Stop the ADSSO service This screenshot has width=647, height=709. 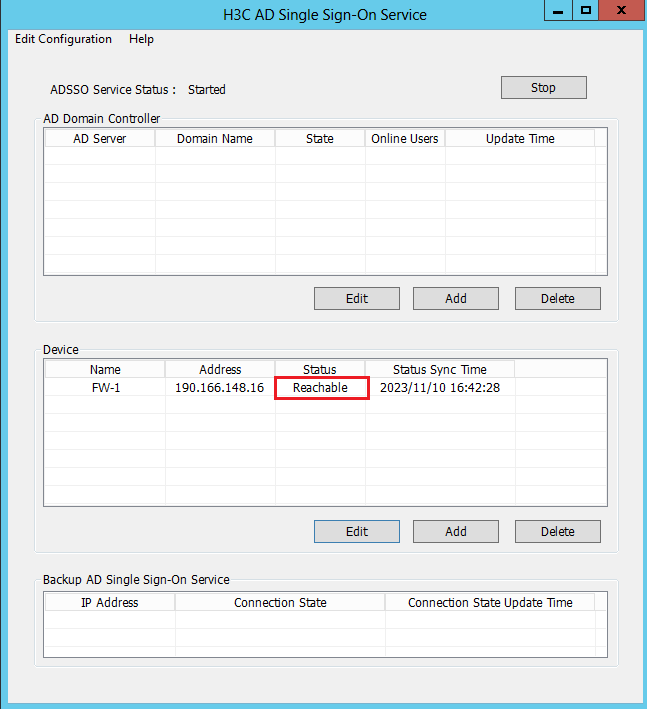pos(543,88)
